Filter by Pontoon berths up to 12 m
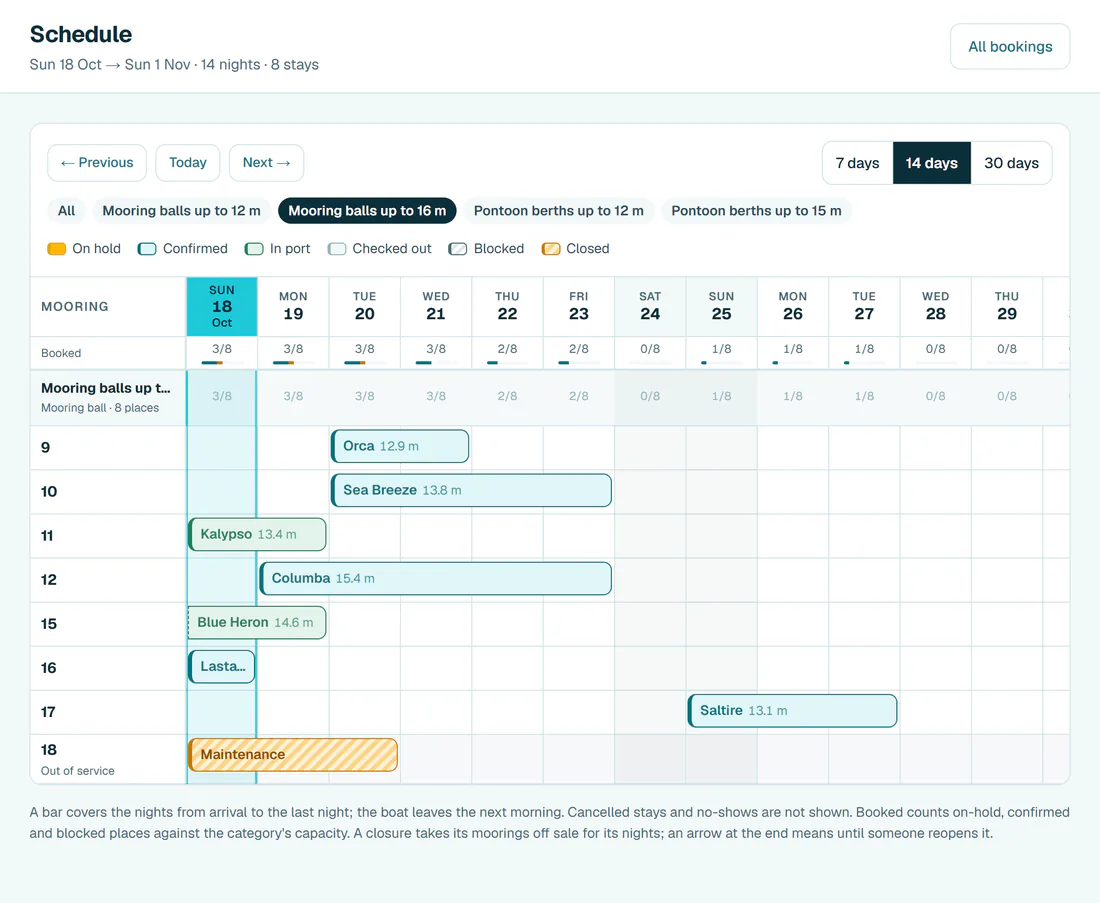1100x903 pixels. (x=558, y=210)
